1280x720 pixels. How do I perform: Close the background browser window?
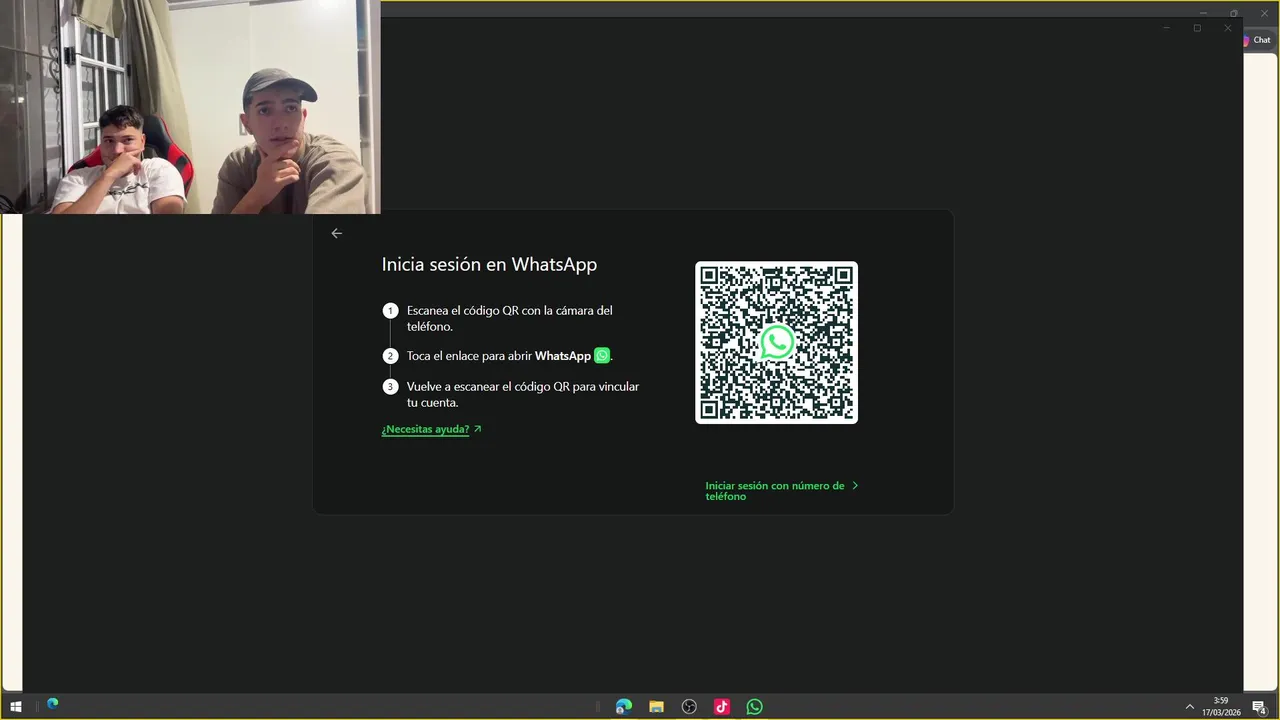coord(1265,13)
